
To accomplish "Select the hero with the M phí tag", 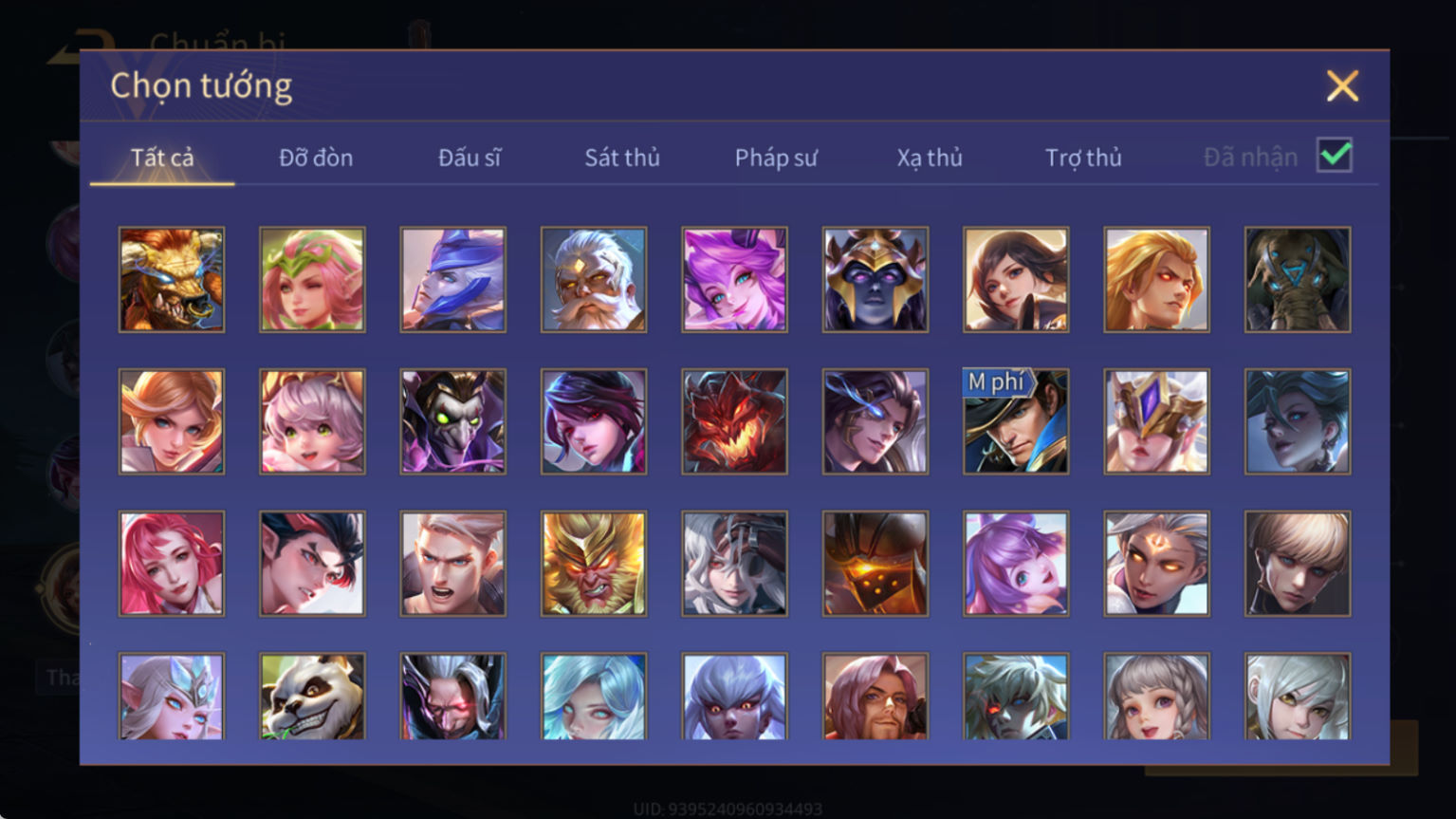I will pos(1016,421).
